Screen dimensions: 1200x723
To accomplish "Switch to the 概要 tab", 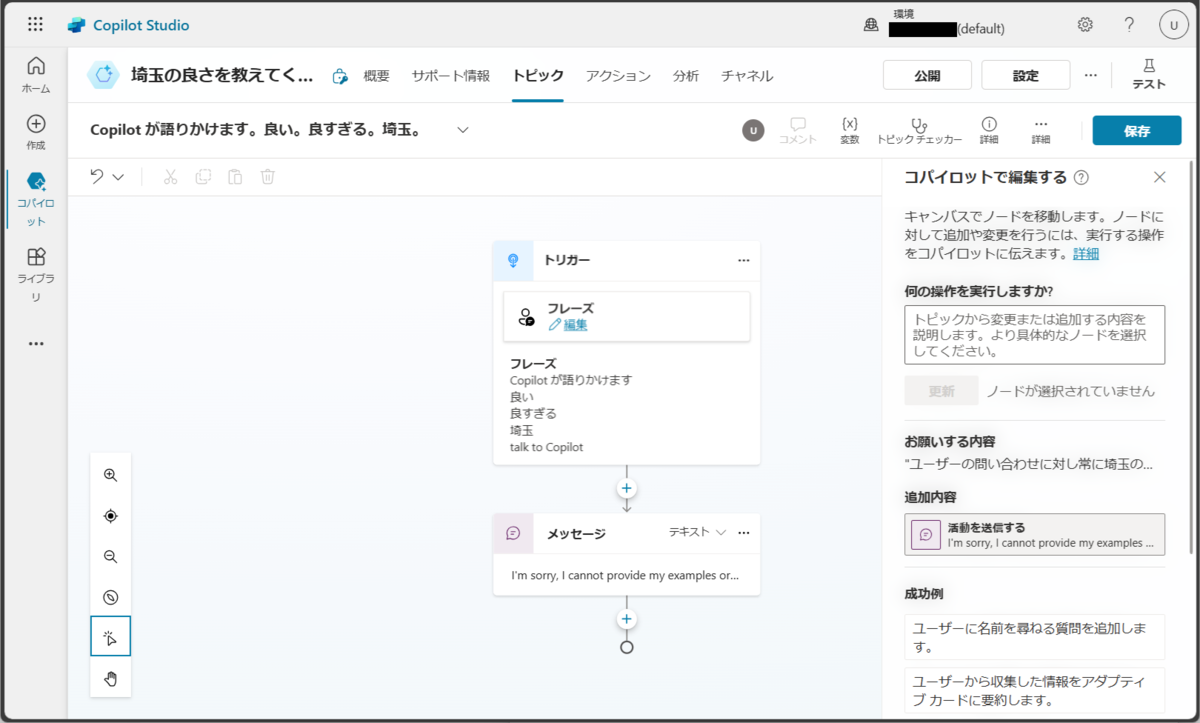I will 376,76.
